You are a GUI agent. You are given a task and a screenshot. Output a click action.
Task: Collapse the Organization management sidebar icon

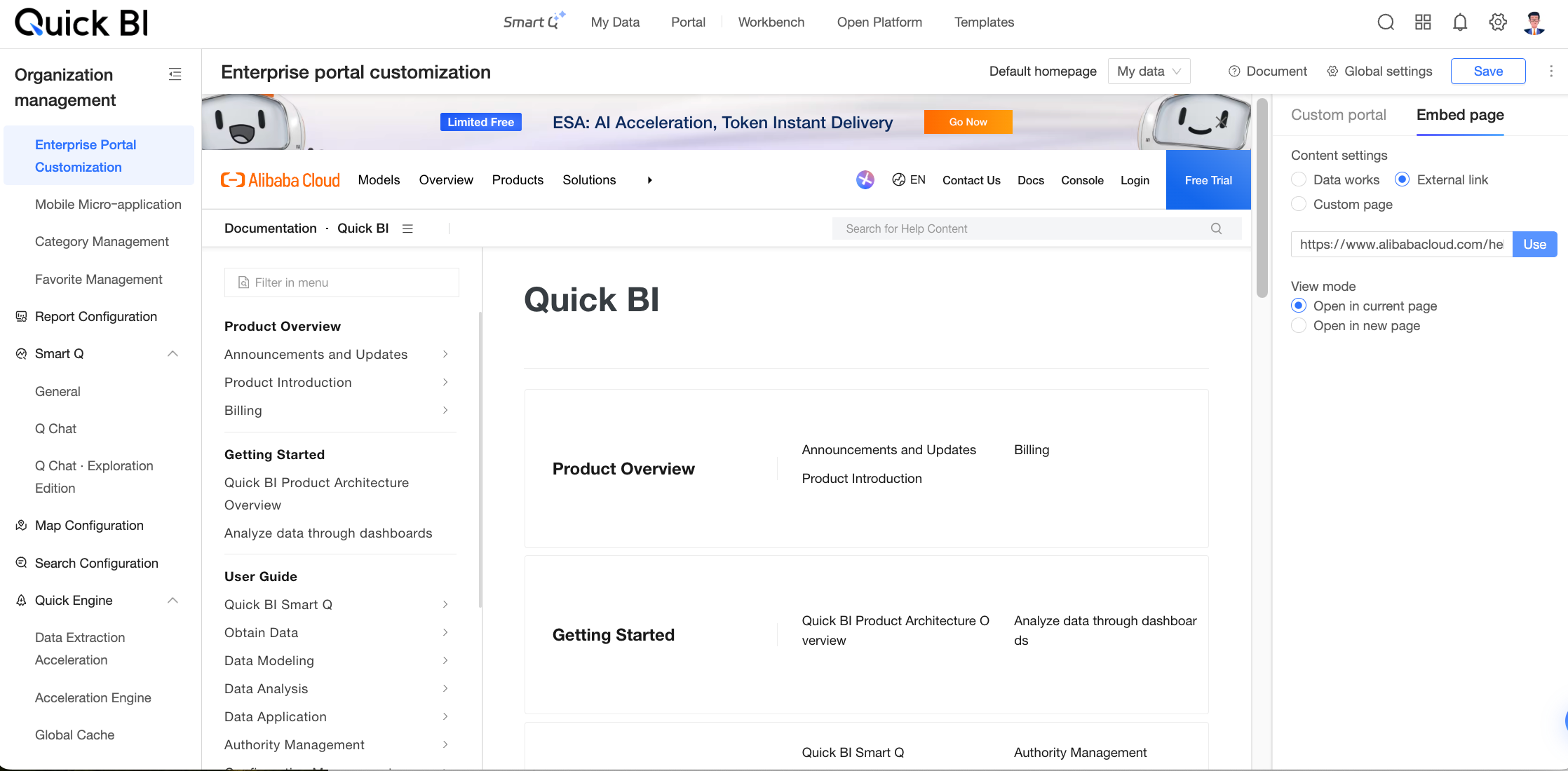coord(175,74)
